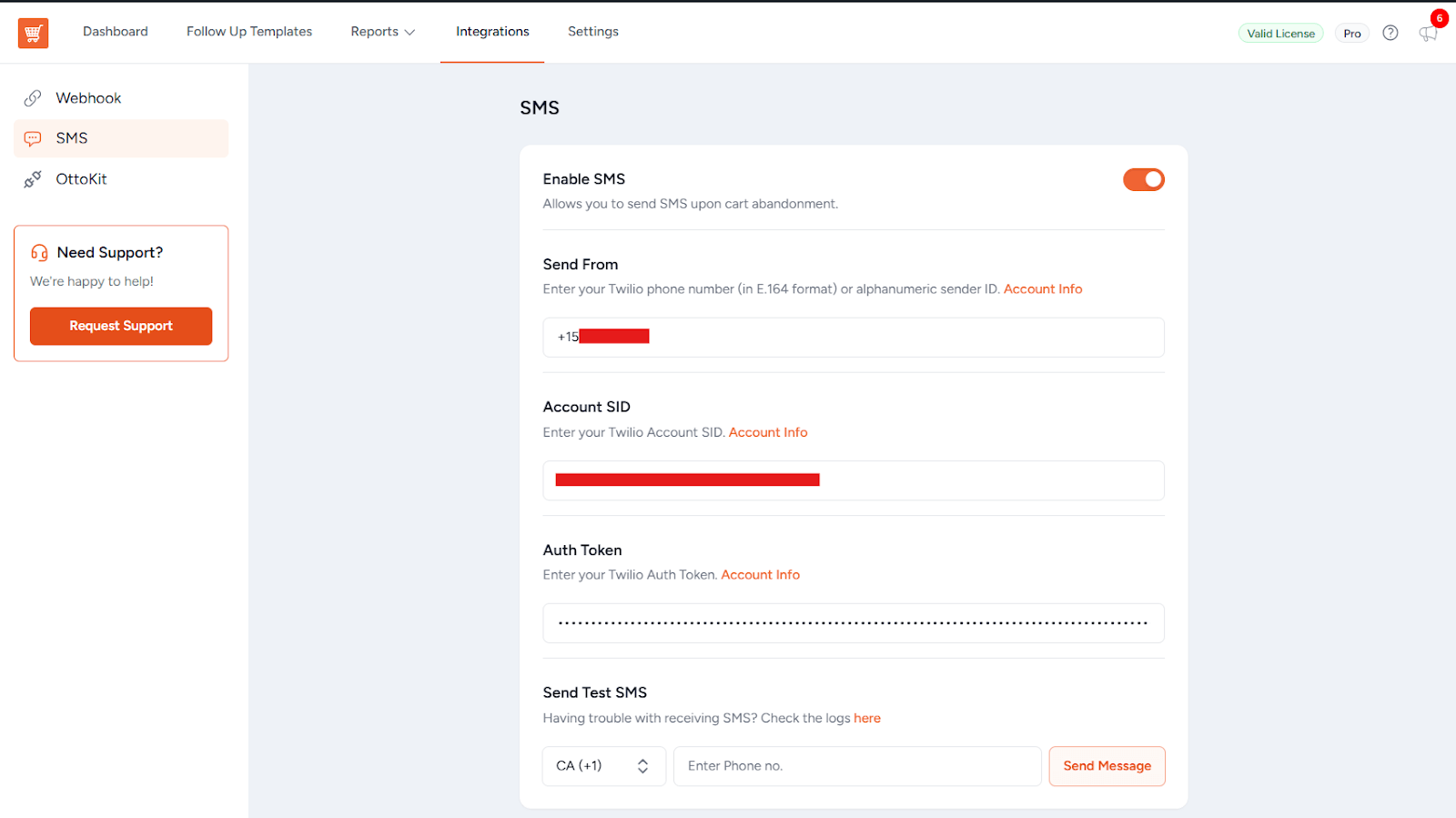The image size is (1456, 818).
Task: Click the 'We're happy to help!' text
Action: (x=92, y=281)
